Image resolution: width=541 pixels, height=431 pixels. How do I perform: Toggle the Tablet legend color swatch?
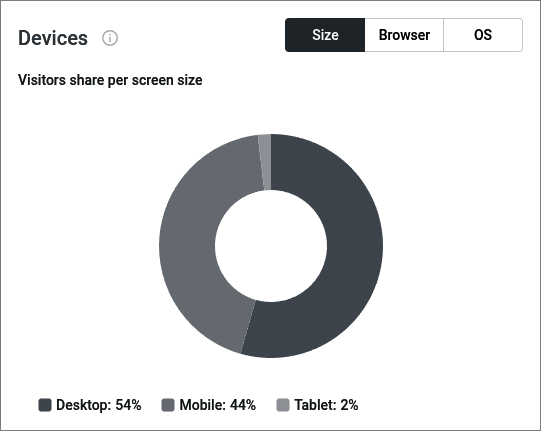[283, 405]
